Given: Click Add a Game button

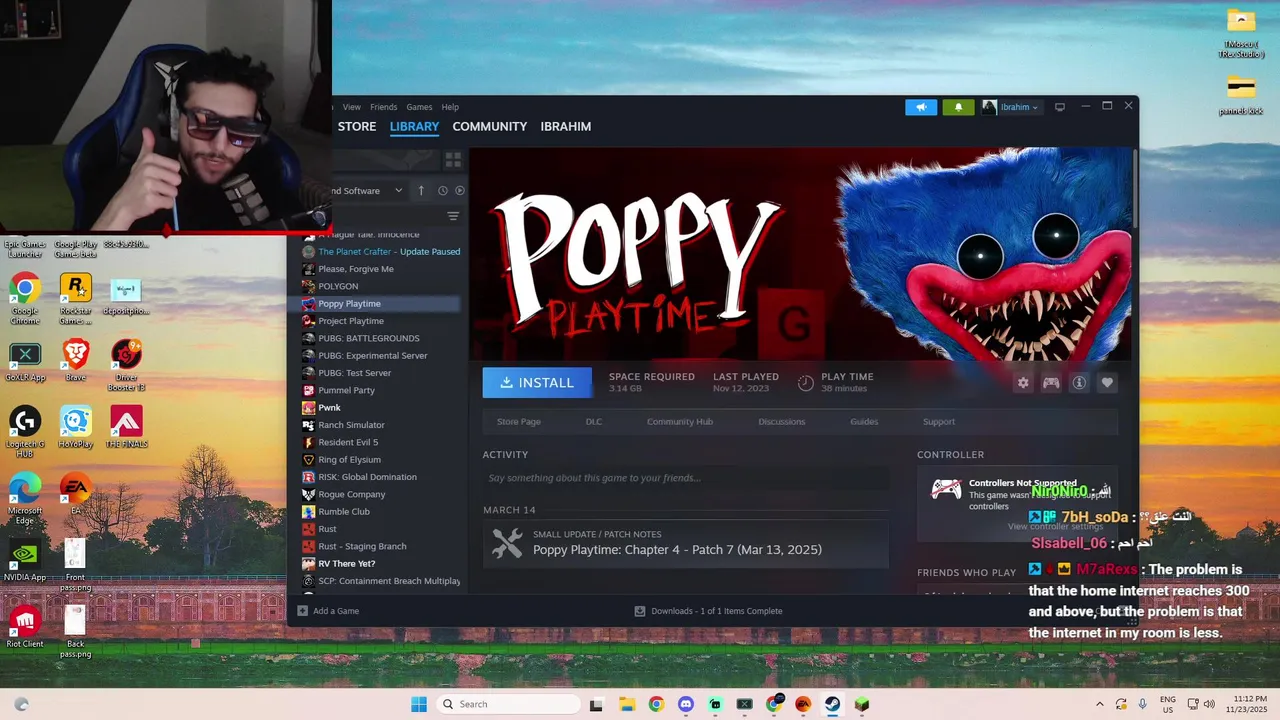Looking at the screenshot, I should coord(328,611).
